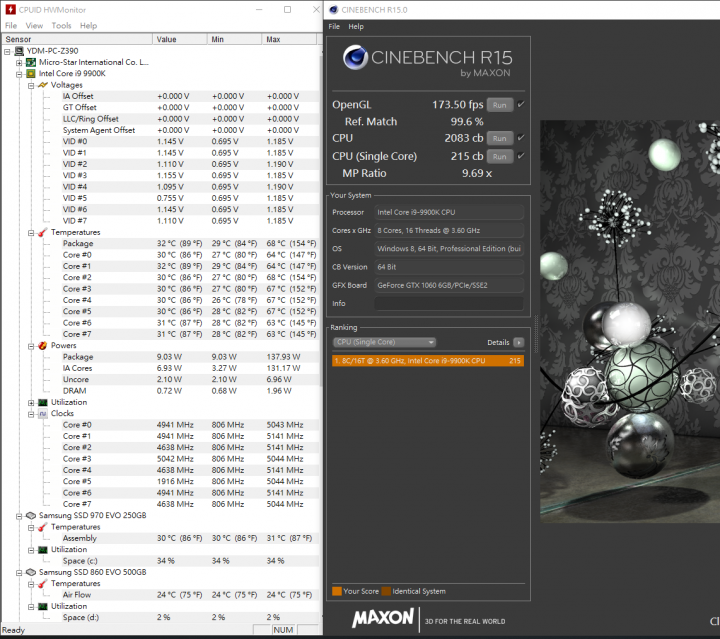This screenshot has width=720, height=639.
Task: Click the Micro-Star motherboard icon
Action: click(x=31, y=62)
